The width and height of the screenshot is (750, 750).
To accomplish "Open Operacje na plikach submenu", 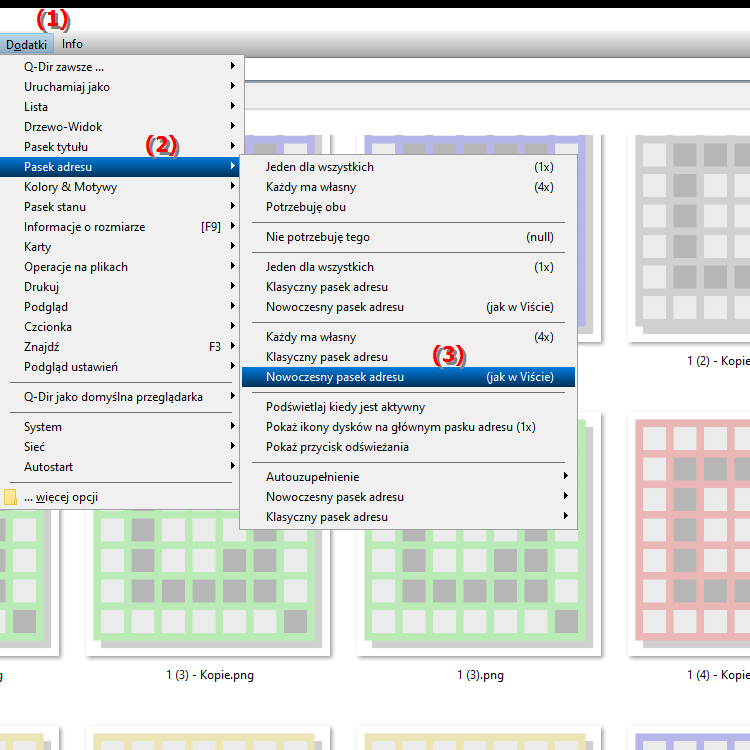I will 122,267.
